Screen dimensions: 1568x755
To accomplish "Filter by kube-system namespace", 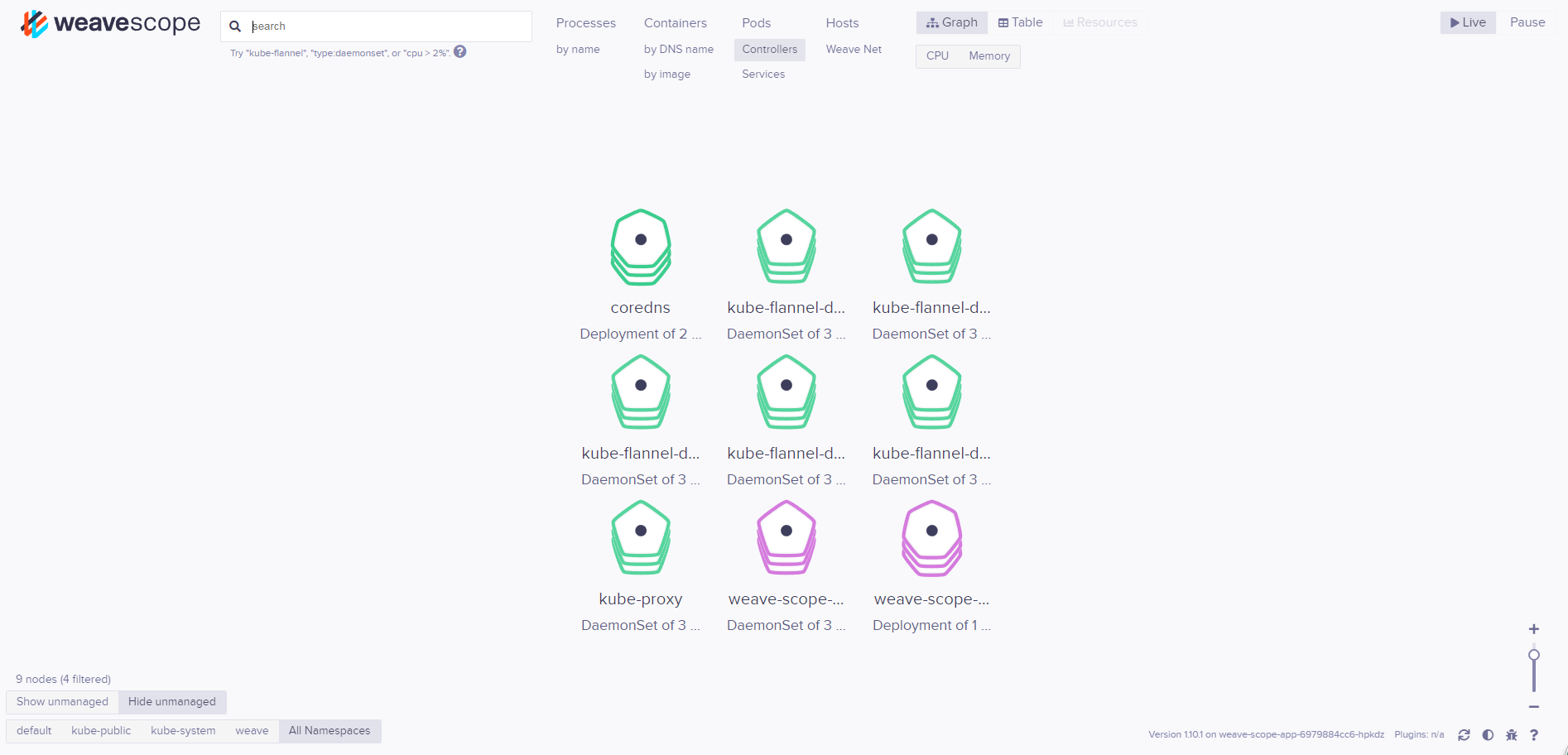I will pyautogui.click(x=183, y=731).
